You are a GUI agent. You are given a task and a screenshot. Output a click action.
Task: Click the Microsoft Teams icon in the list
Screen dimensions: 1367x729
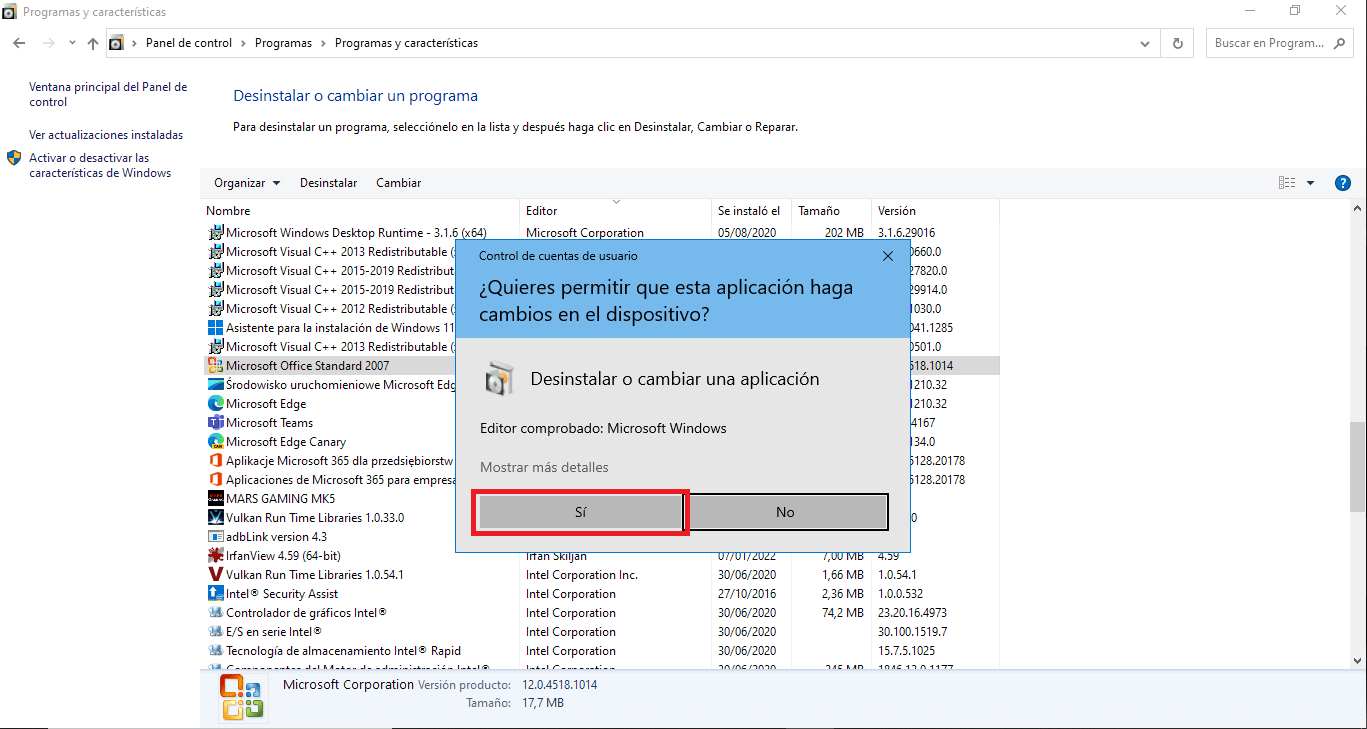click(x=215, y=423)
